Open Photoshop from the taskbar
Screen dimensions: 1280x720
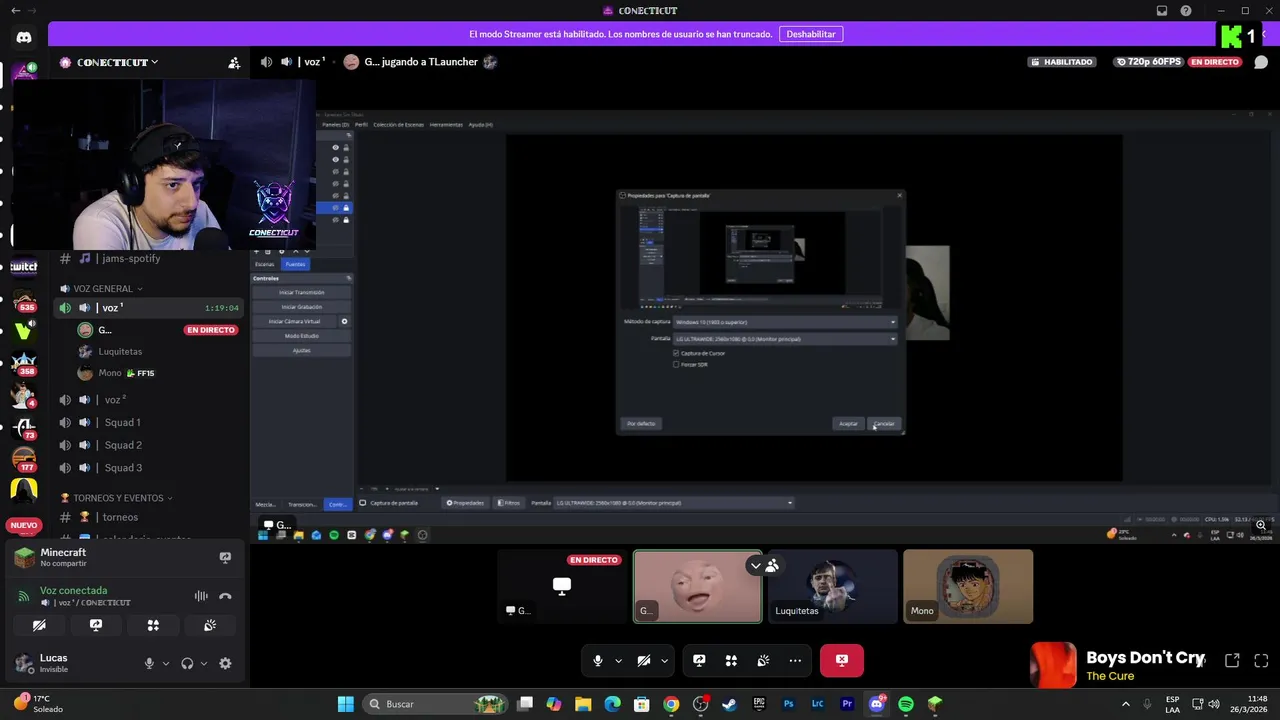[789, 704]
